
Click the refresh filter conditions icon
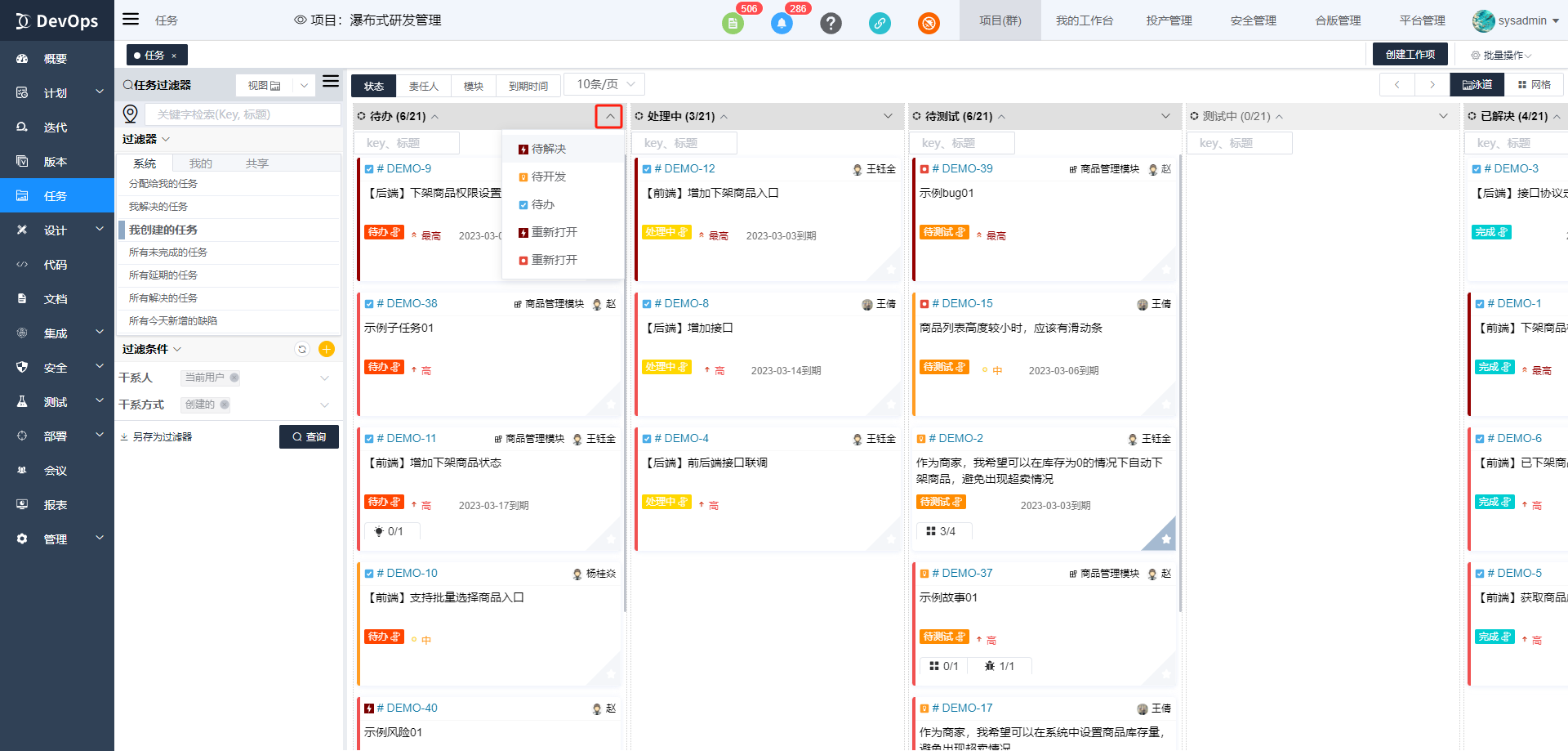pos(302,350)
